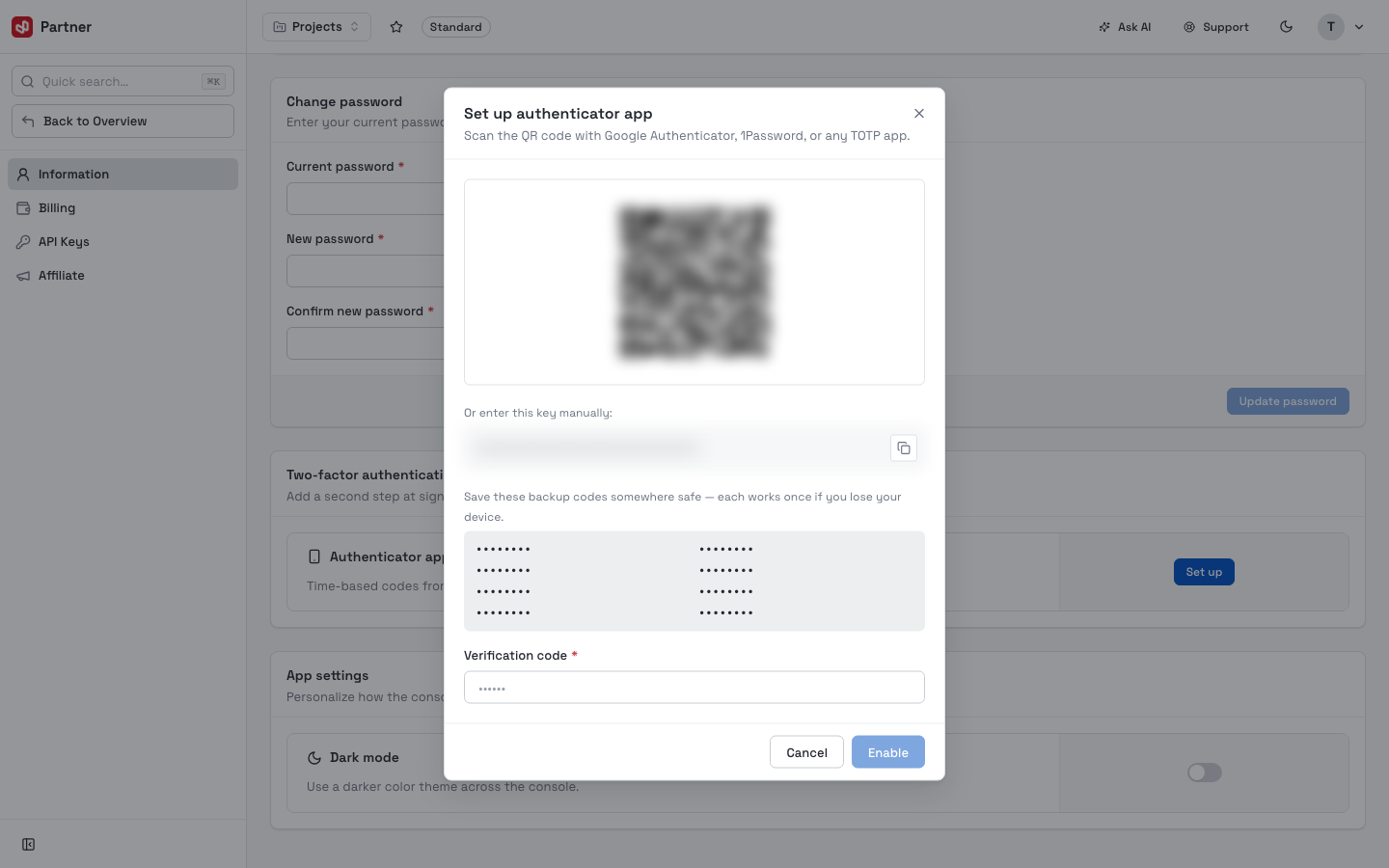Collapse the sidebar panel
This screenshot has height=868, width=1389.
[29, 845]
